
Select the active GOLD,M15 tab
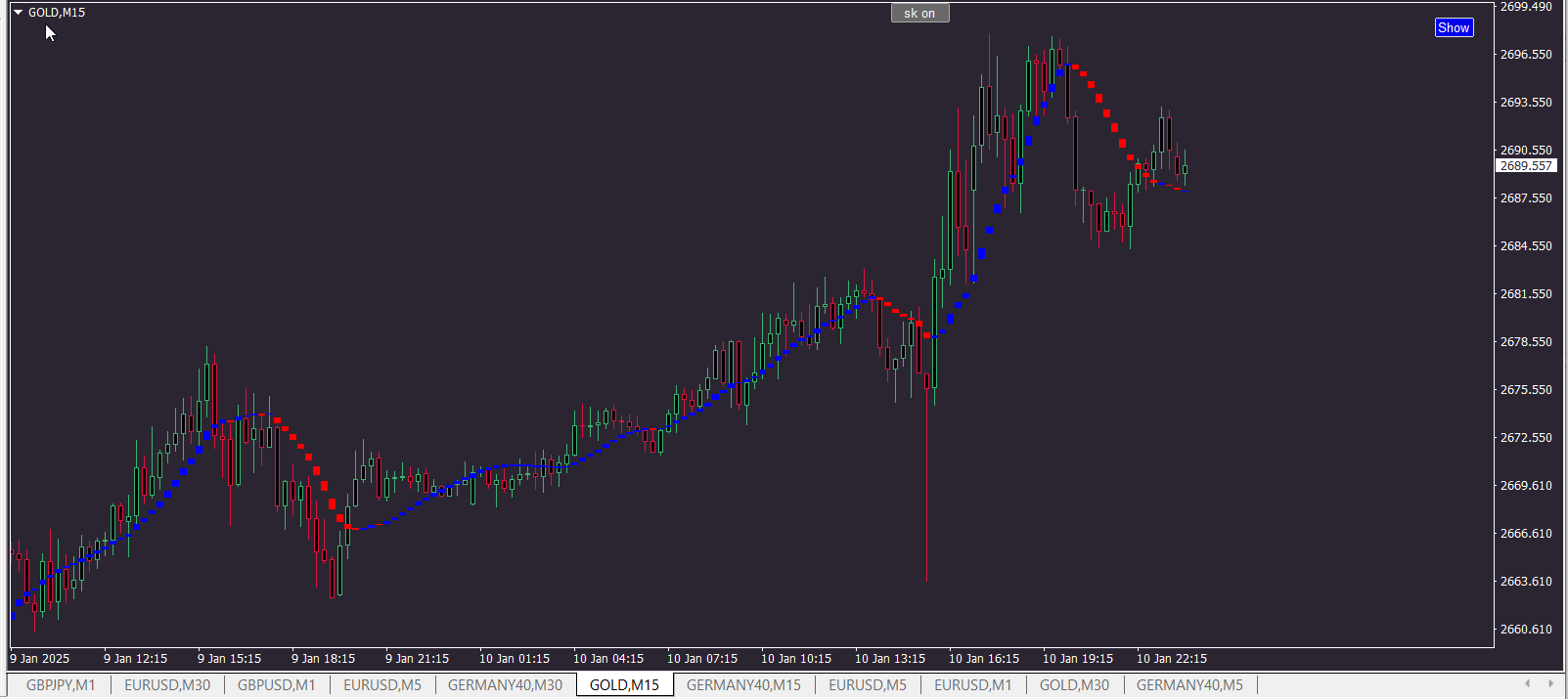(x=625, y=685)
